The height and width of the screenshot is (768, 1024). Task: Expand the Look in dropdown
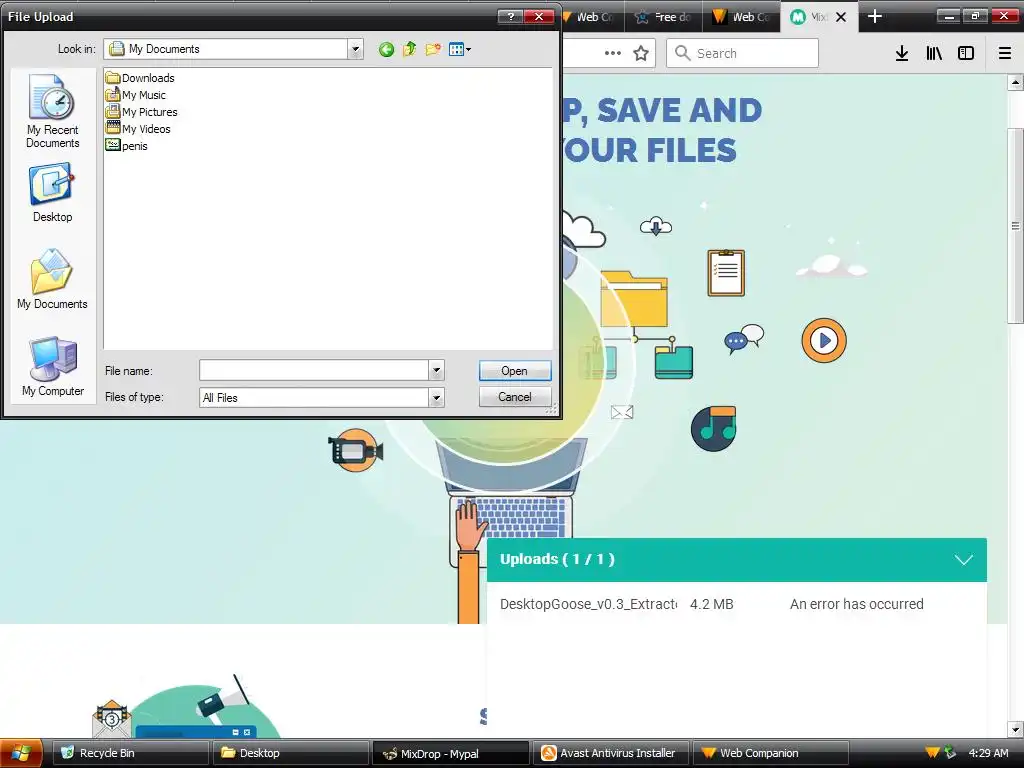tap(355, 49)
